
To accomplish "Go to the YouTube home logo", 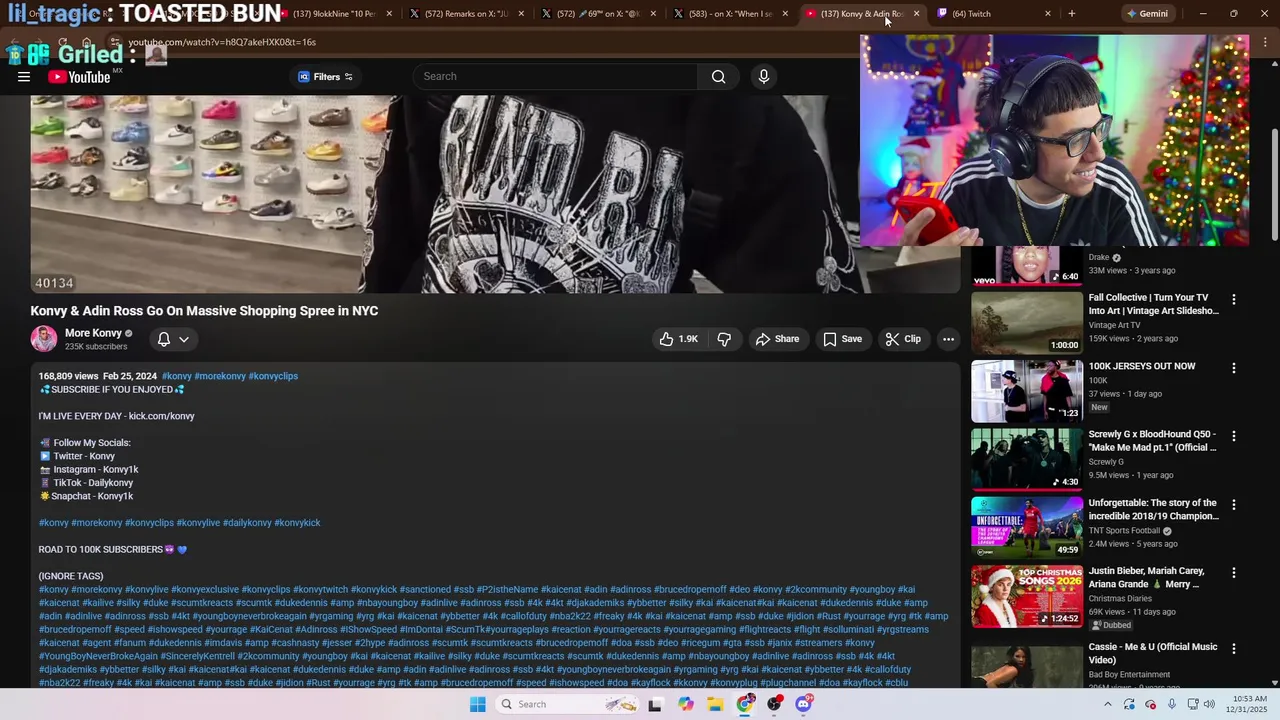I will coord(79,77).
